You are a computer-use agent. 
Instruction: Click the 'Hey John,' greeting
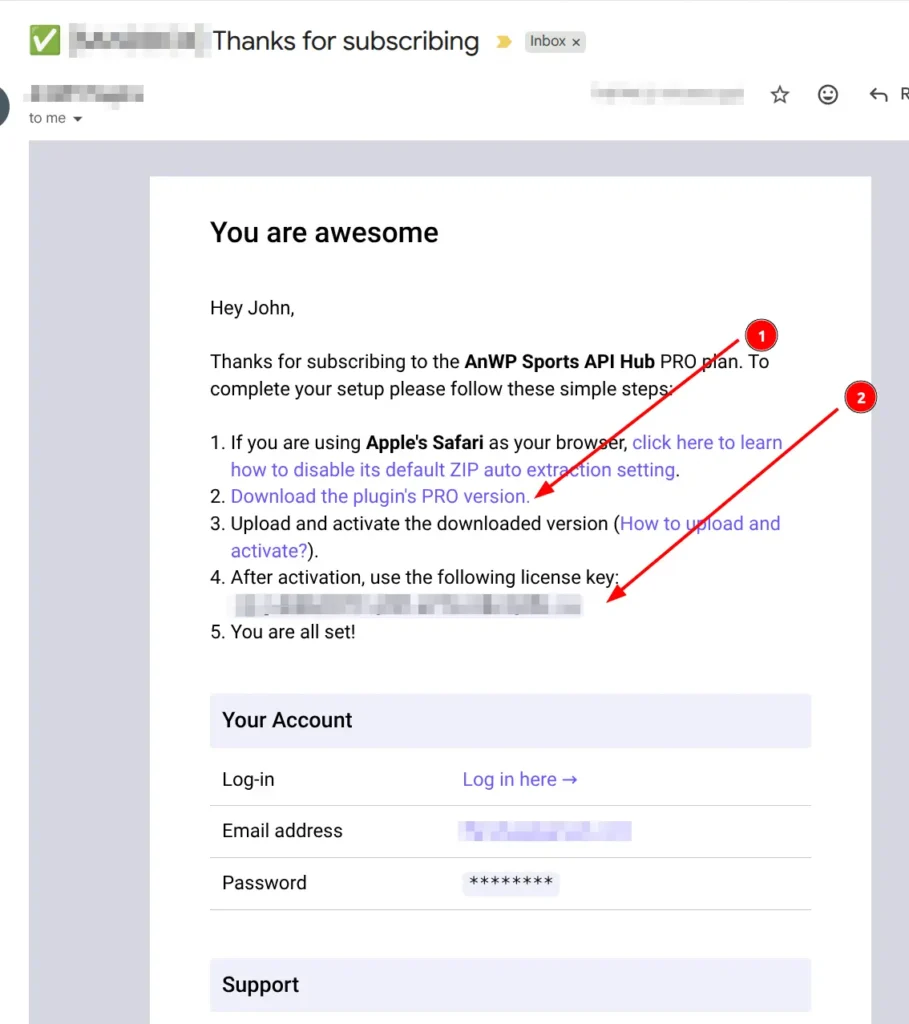252,308
